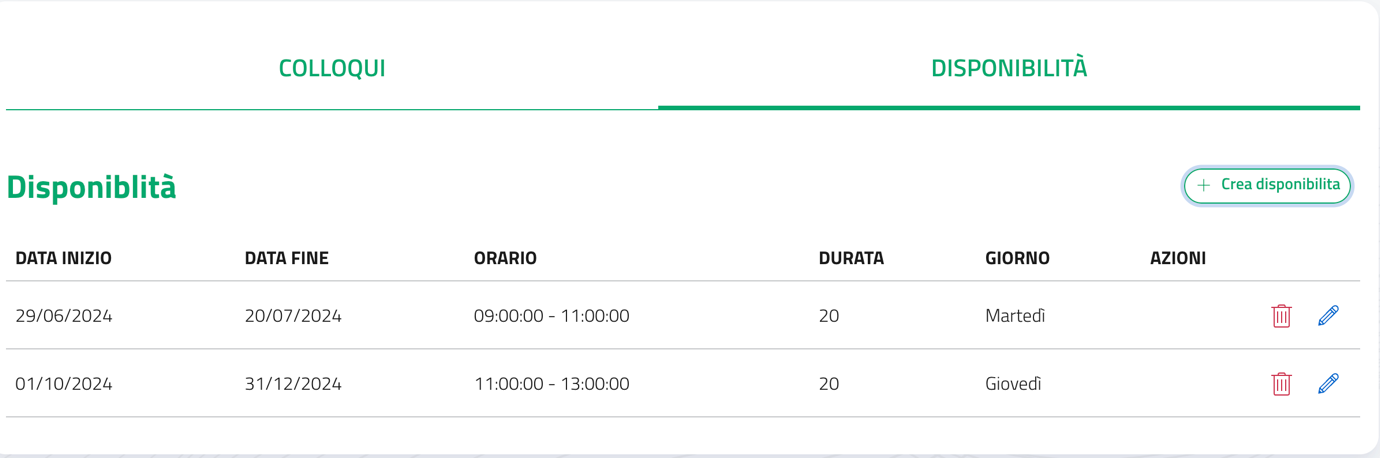
Task: Select the DISPONIBILITÀ tab
Action: tap(1009, 69)
